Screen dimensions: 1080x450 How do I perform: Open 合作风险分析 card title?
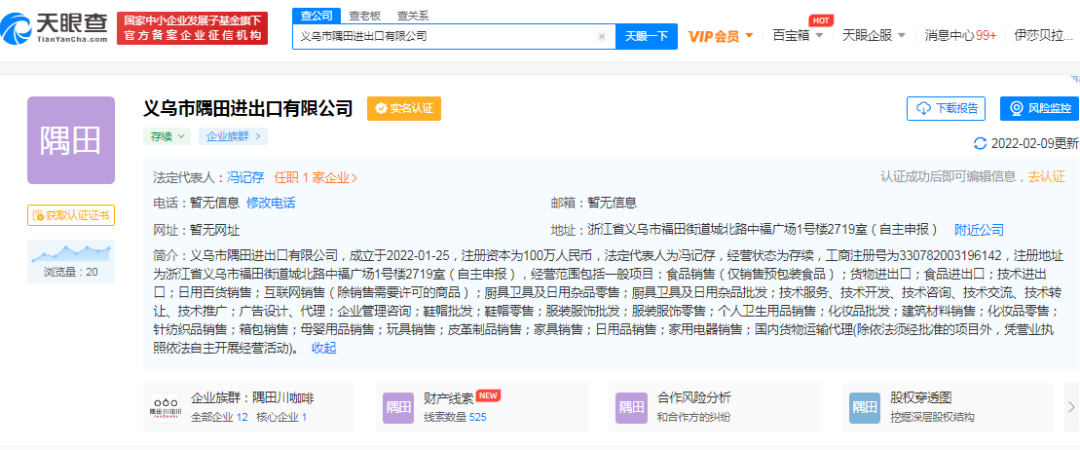pyautogui.click(x=694, y=398)
